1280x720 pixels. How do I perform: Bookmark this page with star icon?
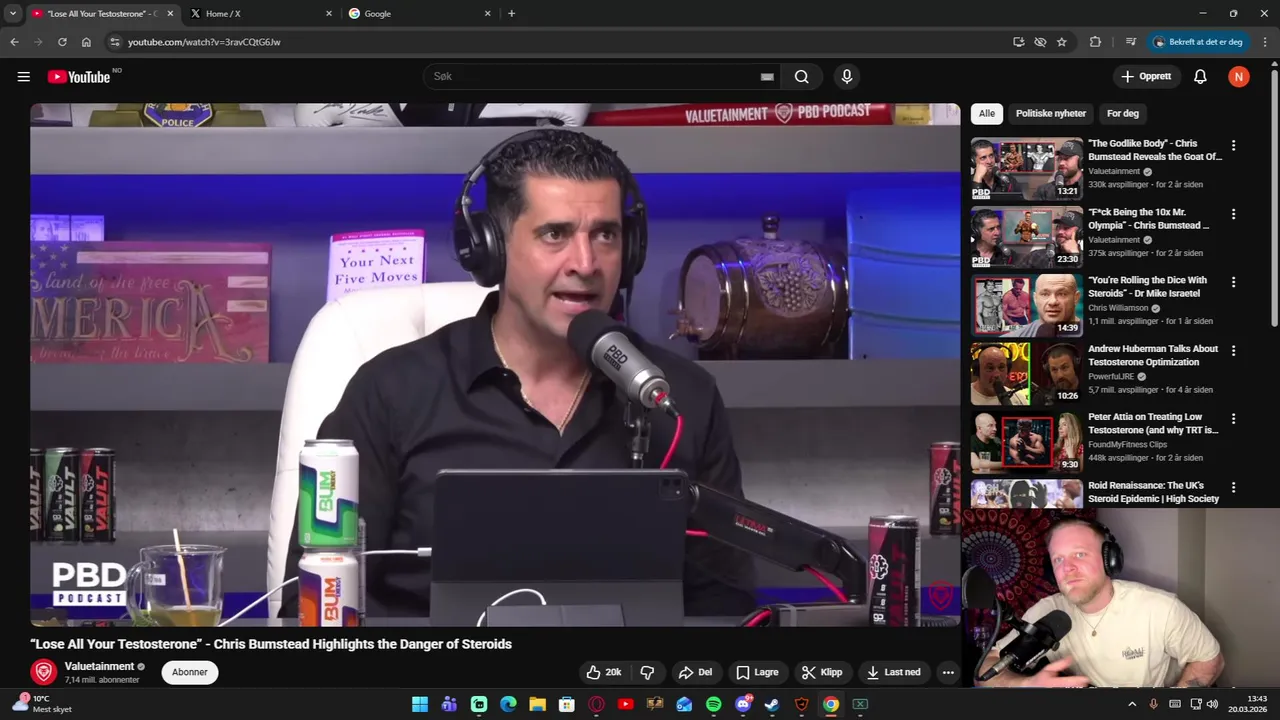[1062, 42]
